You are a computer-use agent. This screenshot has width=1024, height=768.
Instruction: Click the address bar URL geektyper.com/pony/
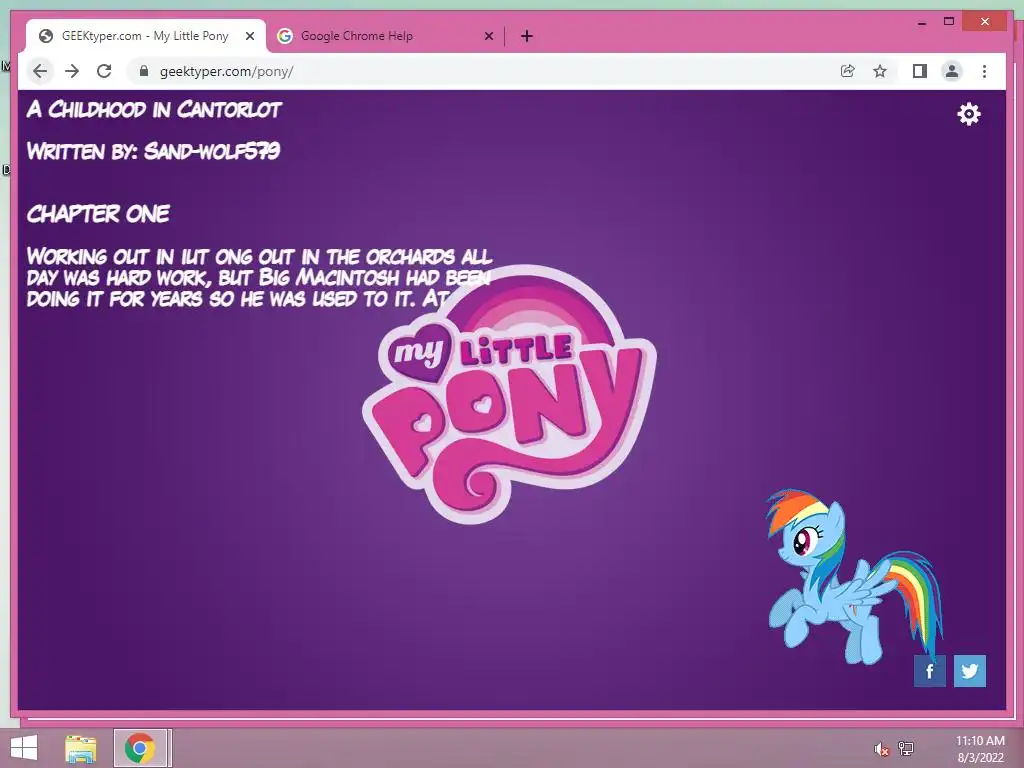(x=227, y=71)
